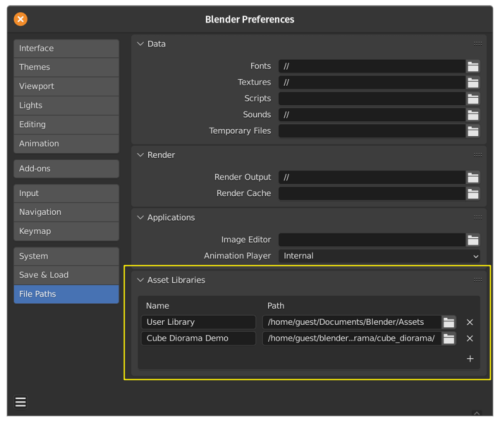This screenshot has height=423, width=500.
Task: Choose the Image Editor application file
Action: click(x=473, y=240)
